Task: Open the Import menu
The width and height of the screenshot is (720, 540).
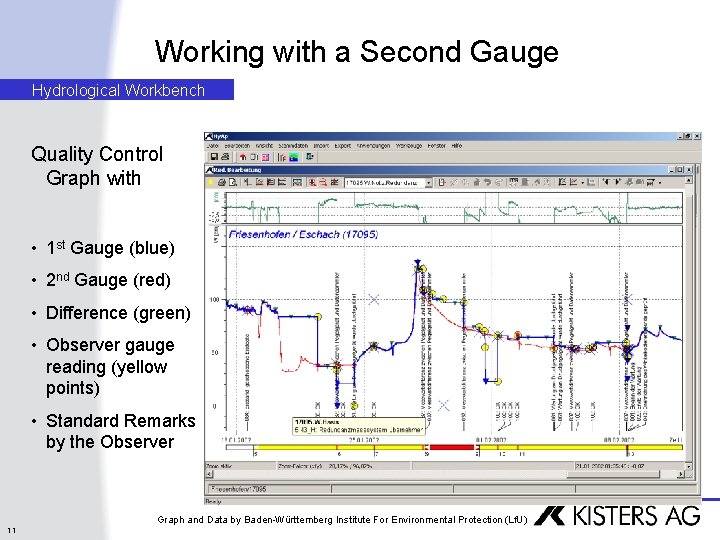Action: [321, 146]
